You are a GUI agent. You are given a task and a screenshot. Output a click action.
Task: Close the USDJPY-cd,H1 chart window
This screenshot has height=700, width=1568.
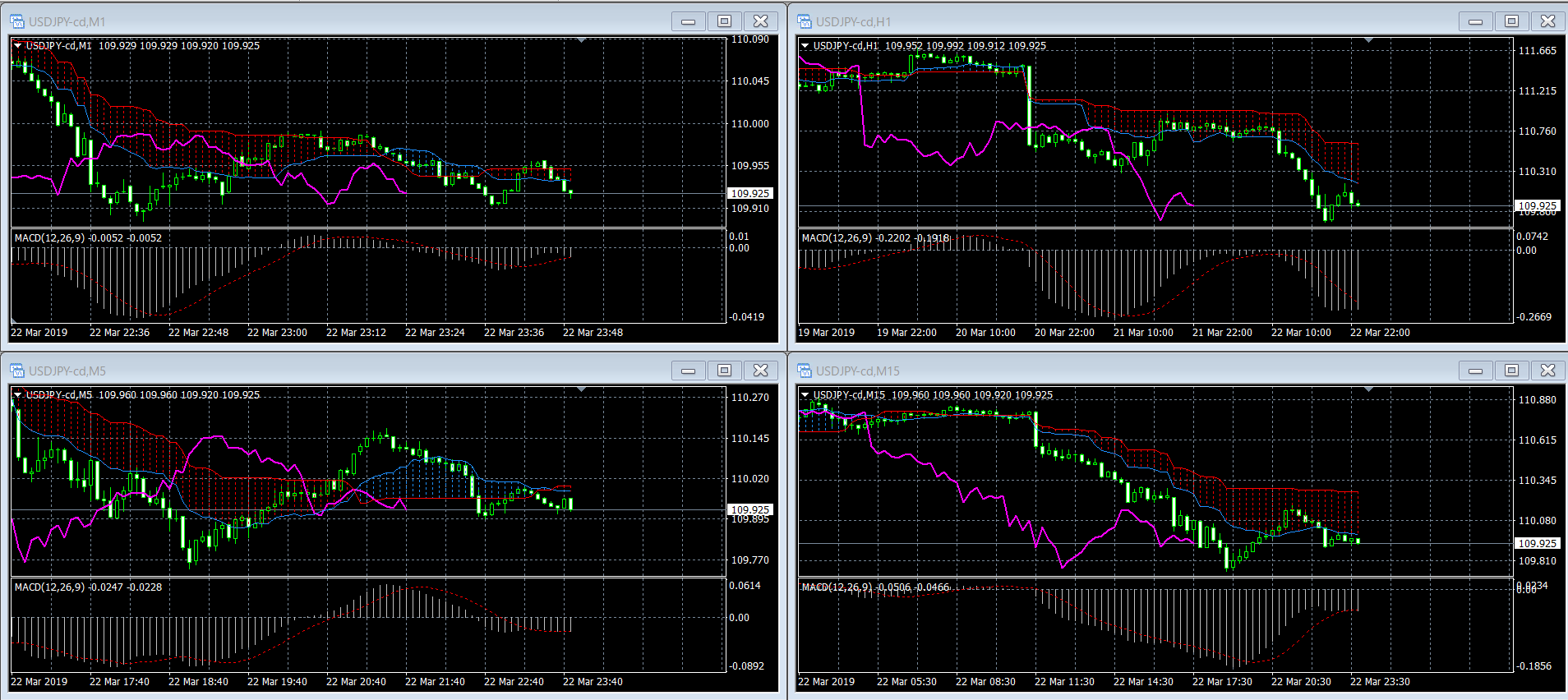click(1548, 21)
